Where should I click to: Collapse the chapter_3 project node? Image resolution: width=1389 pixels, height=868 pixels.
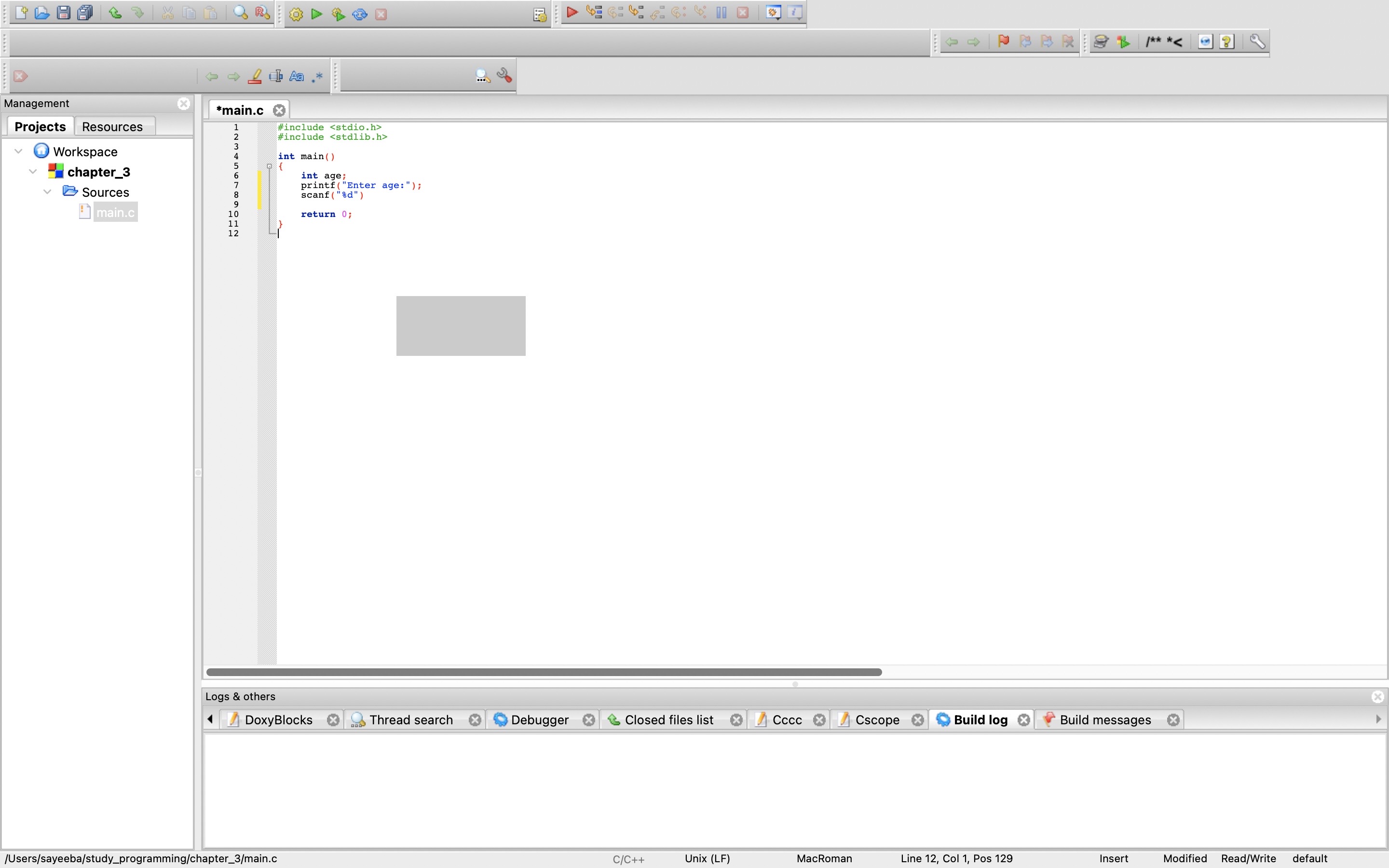[33, 172]
